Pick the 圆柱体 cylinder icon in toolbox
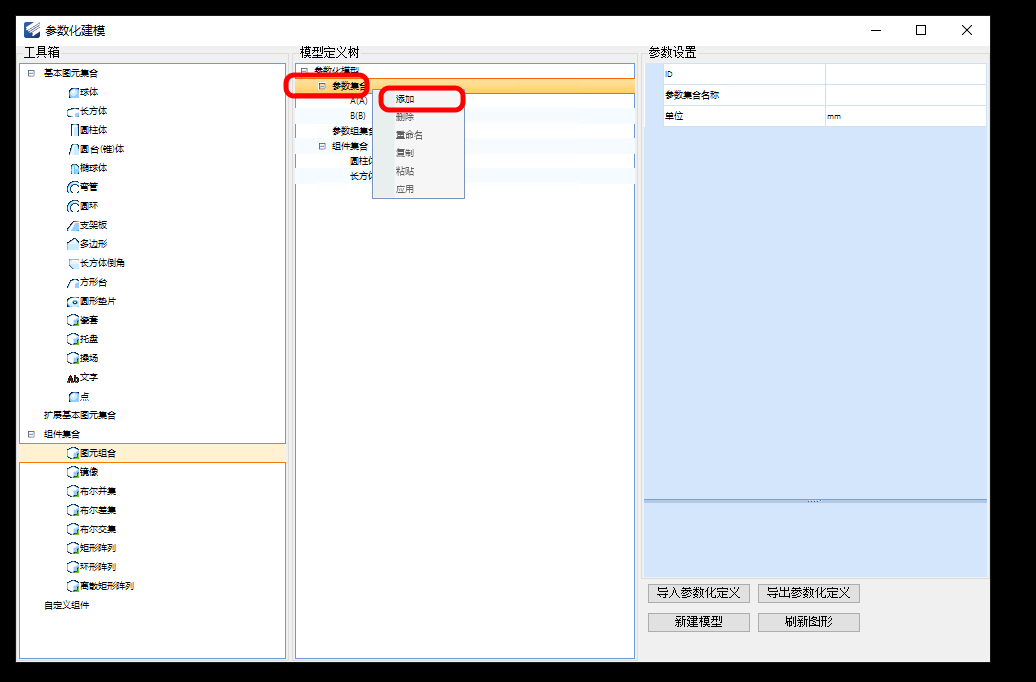This screenshot has height=682, width=1036. (73, 130)
